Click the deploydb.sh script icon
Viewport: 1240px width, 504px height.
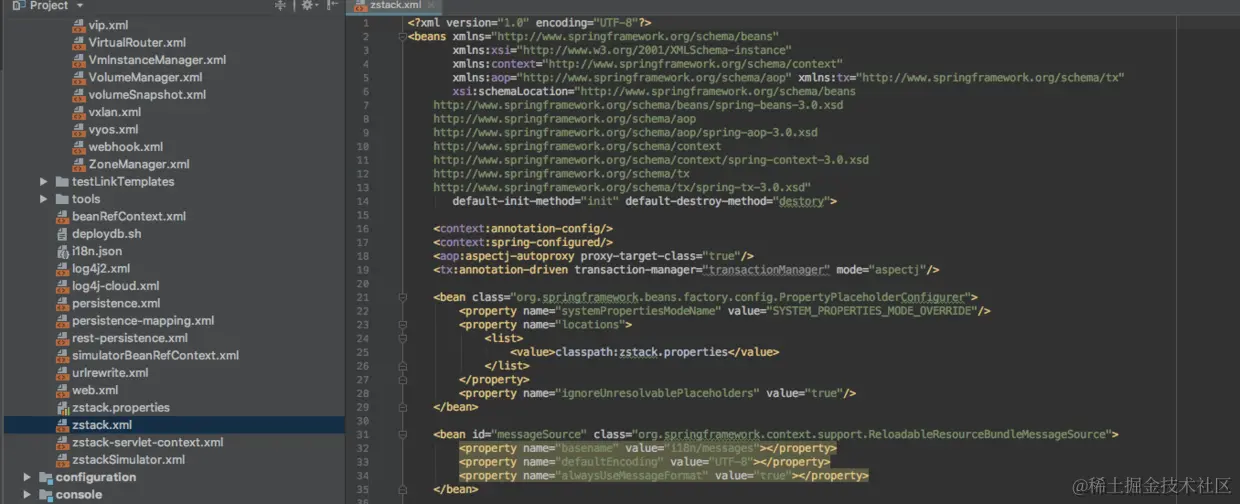click(x=62, y=234)
